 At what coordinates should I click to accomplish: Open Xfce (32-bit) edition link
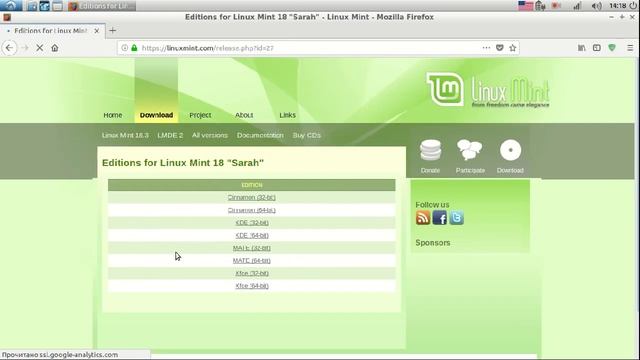[252, 273]
